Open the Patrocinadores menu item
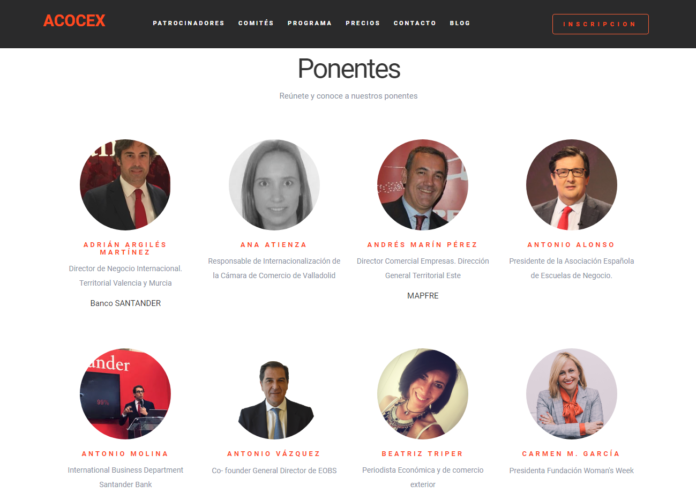This screenshot has height=500, width=696. [x=189, y=23]
